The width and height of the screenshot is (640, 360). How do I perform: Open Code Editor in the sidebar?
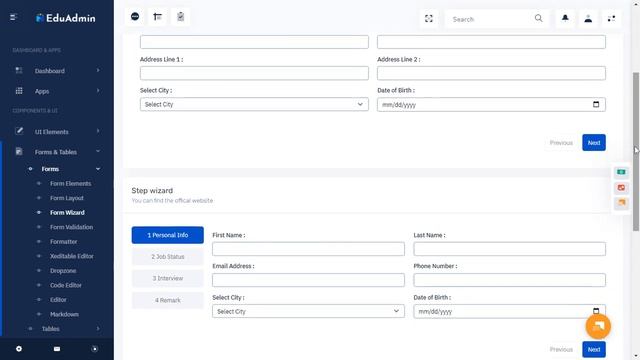[x=66, y=285]
